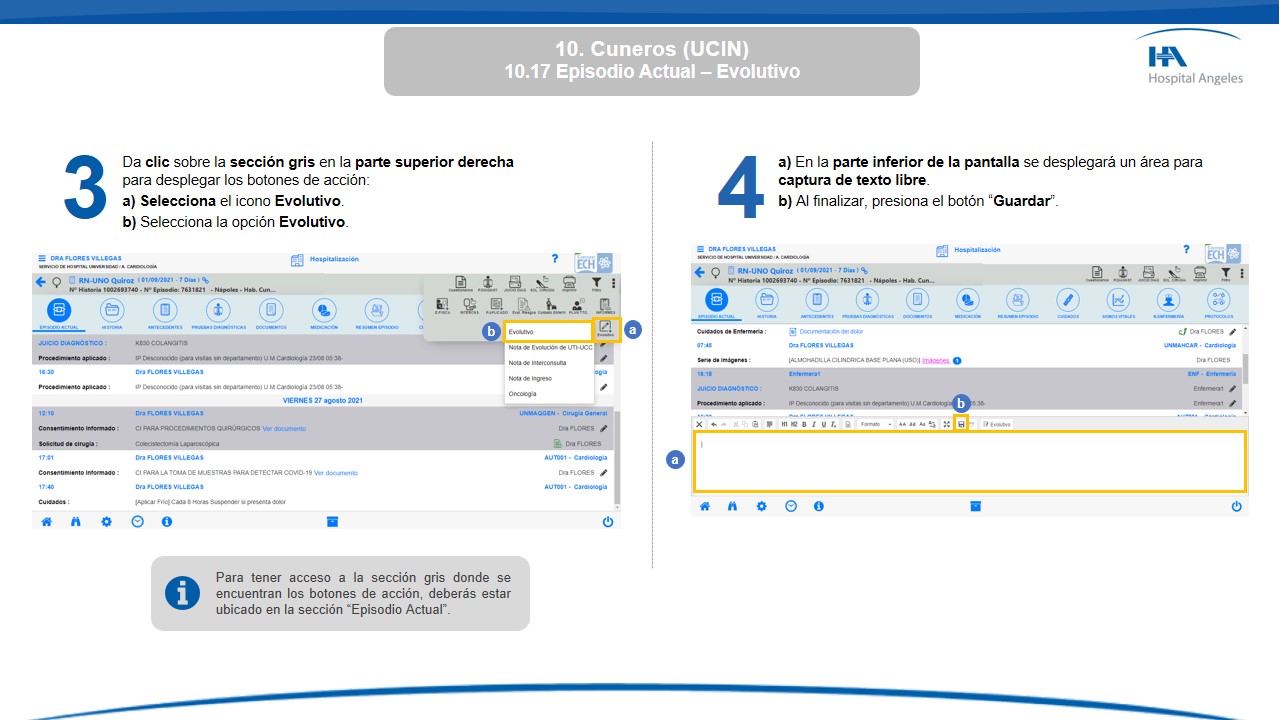
Task: Click the Evolutivo pencil icon in gray panel
Action: pos(605,328)
